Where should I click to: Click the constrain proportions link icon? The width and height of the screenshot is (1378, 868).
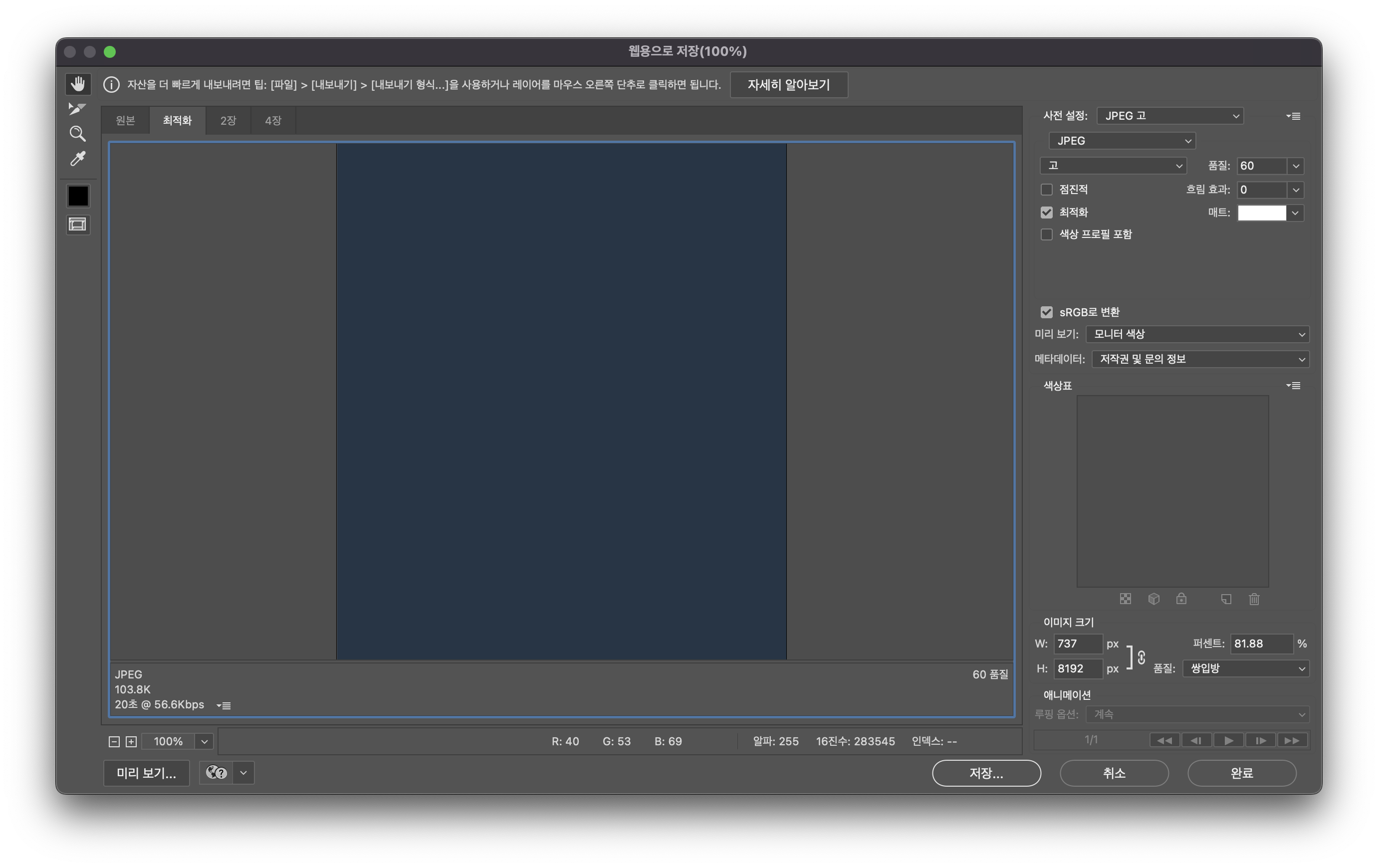[x=1141, y=657]
